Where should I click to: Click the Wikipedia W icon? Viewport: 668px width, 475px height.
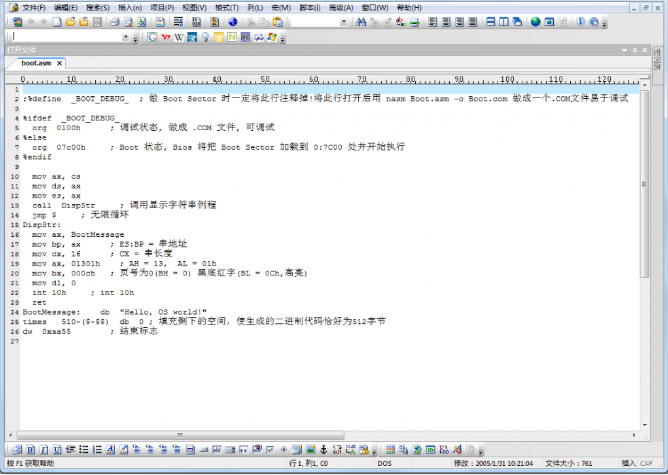point(179,37)
